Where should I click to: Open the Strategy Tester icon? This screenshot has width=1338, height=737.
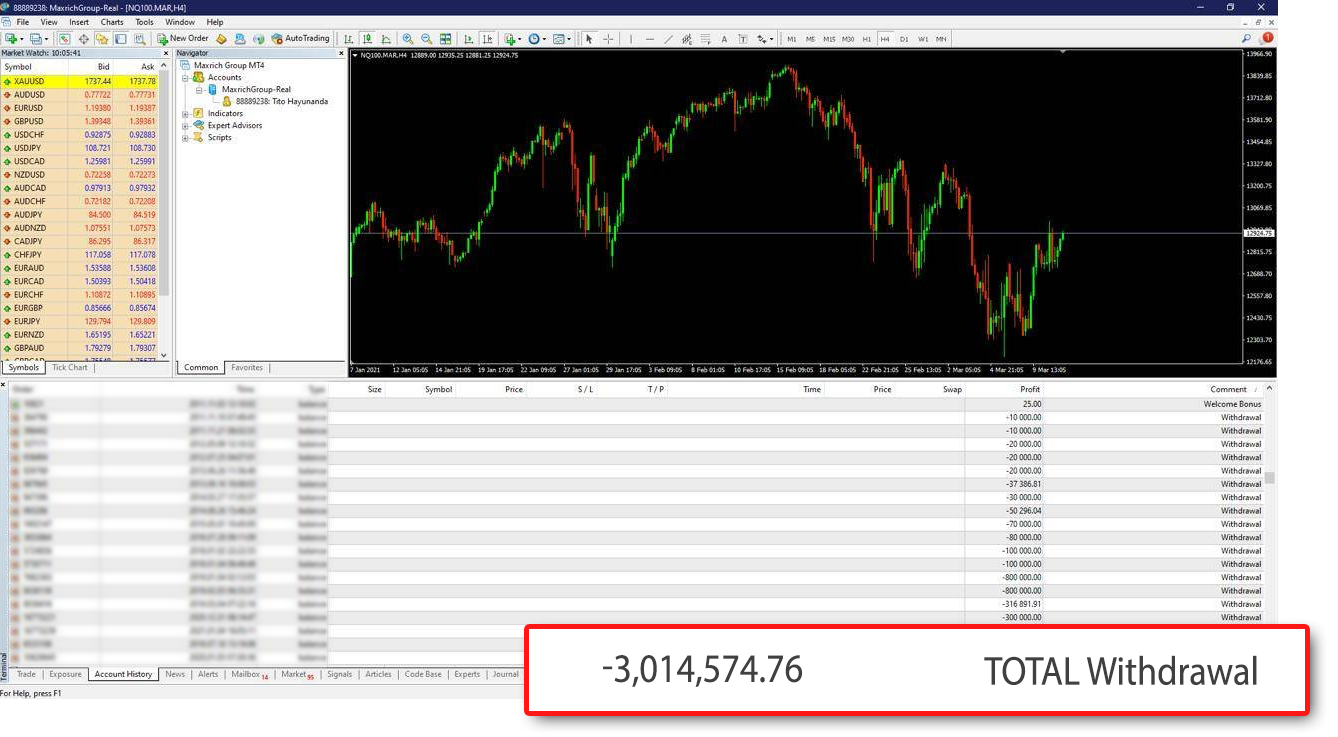pos(139,39)
